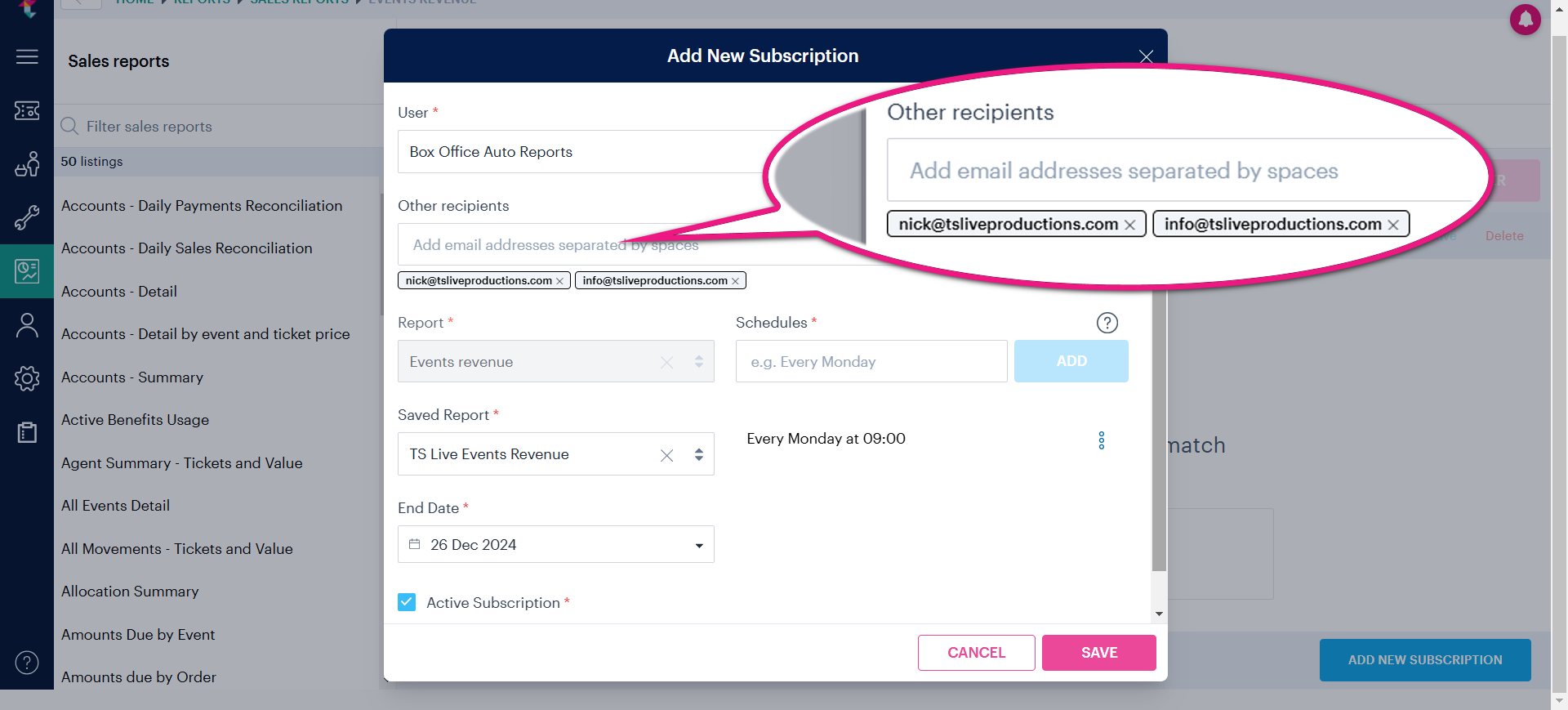Click the notifications bell icon
This screenshot has height=710, width=1568.
click(x=1525, y=19)
